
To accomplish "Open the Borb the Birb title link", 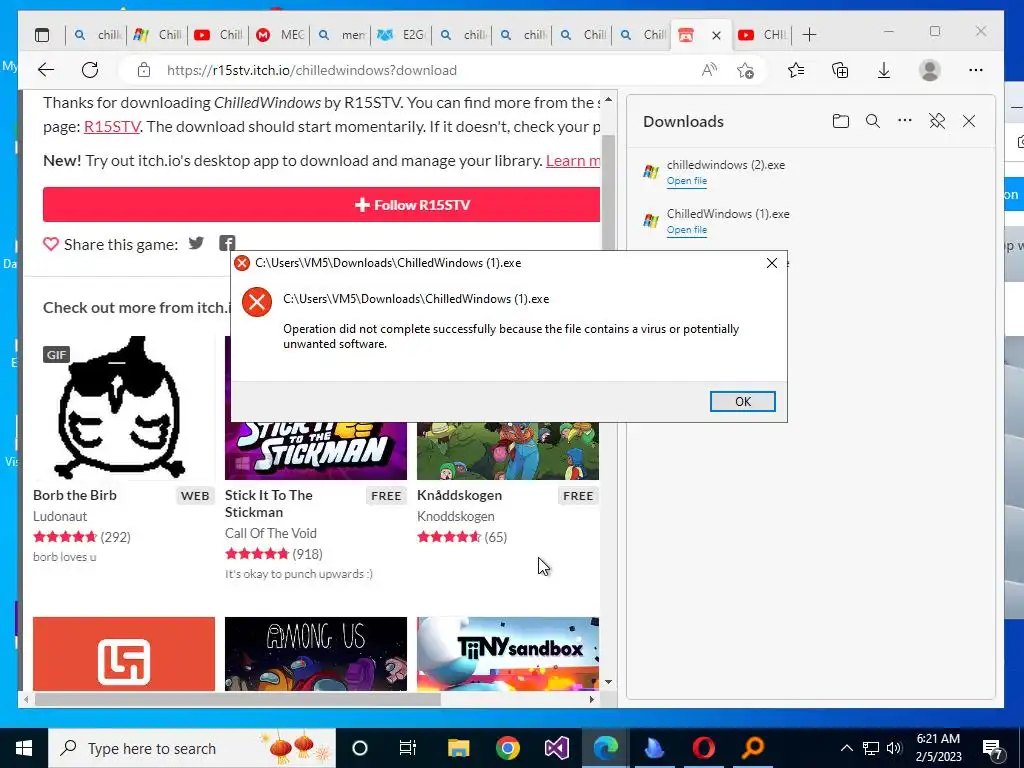I will coord(74,495).
